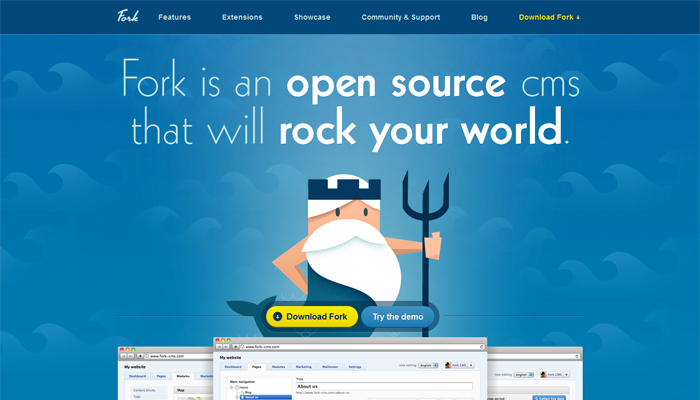Click the Fork CMS user menu in right screenshot
This screenshot has height=400, width=700.
[x=555, y=375]
